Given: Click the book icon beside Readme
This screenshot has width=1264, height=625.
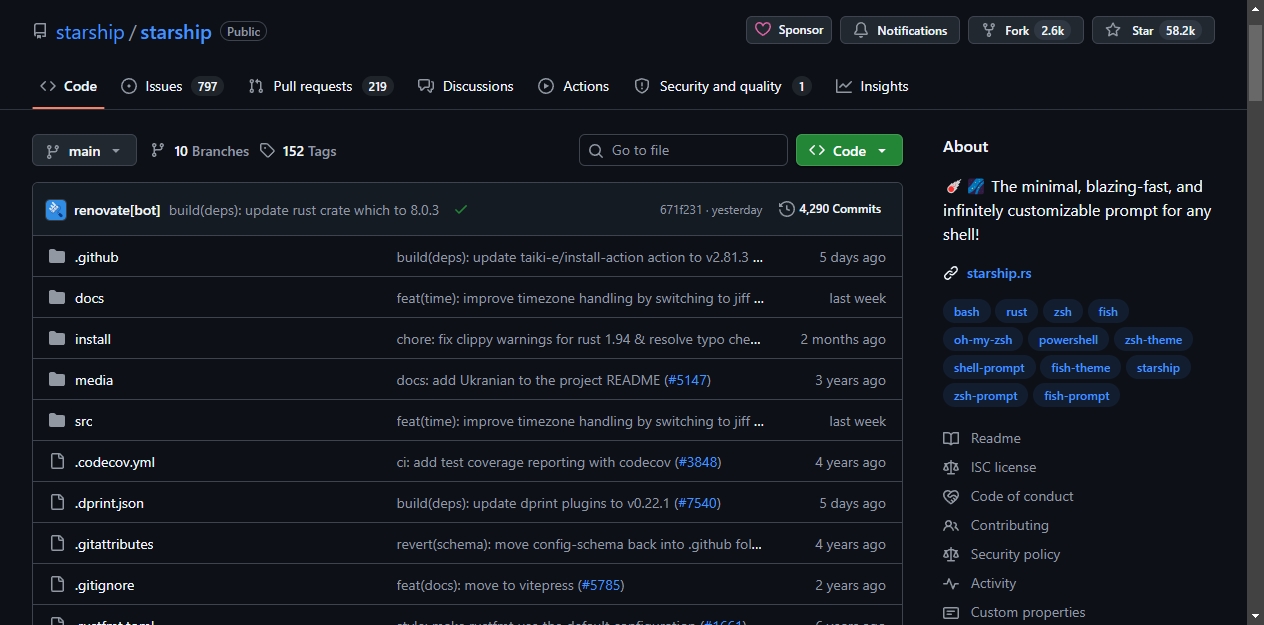Looking at the screenshot, I should (x=951, y=438).
